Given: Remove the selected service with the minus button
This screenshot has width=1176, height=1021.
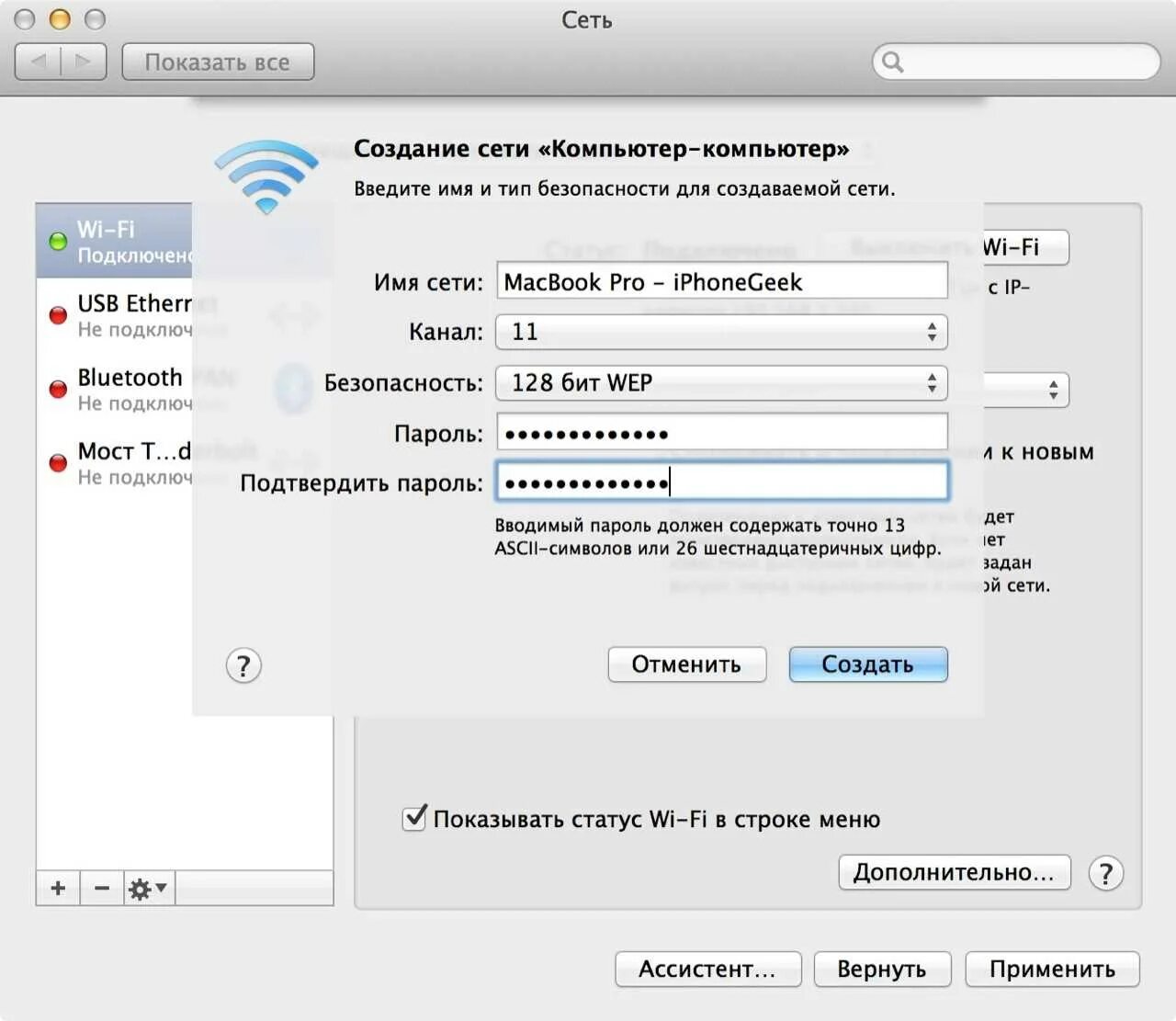Looking at the screenshot, I should point(102,888).
